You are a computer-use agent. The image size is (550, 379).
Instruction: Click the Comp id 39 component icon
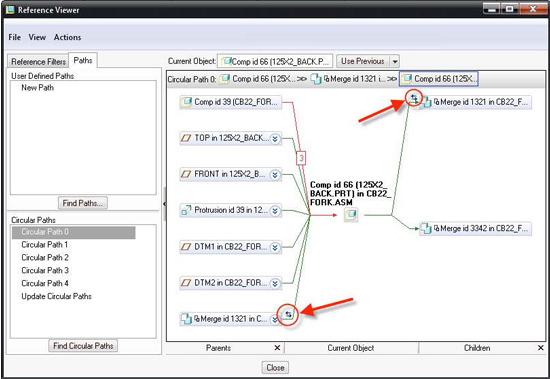point(187,102)
